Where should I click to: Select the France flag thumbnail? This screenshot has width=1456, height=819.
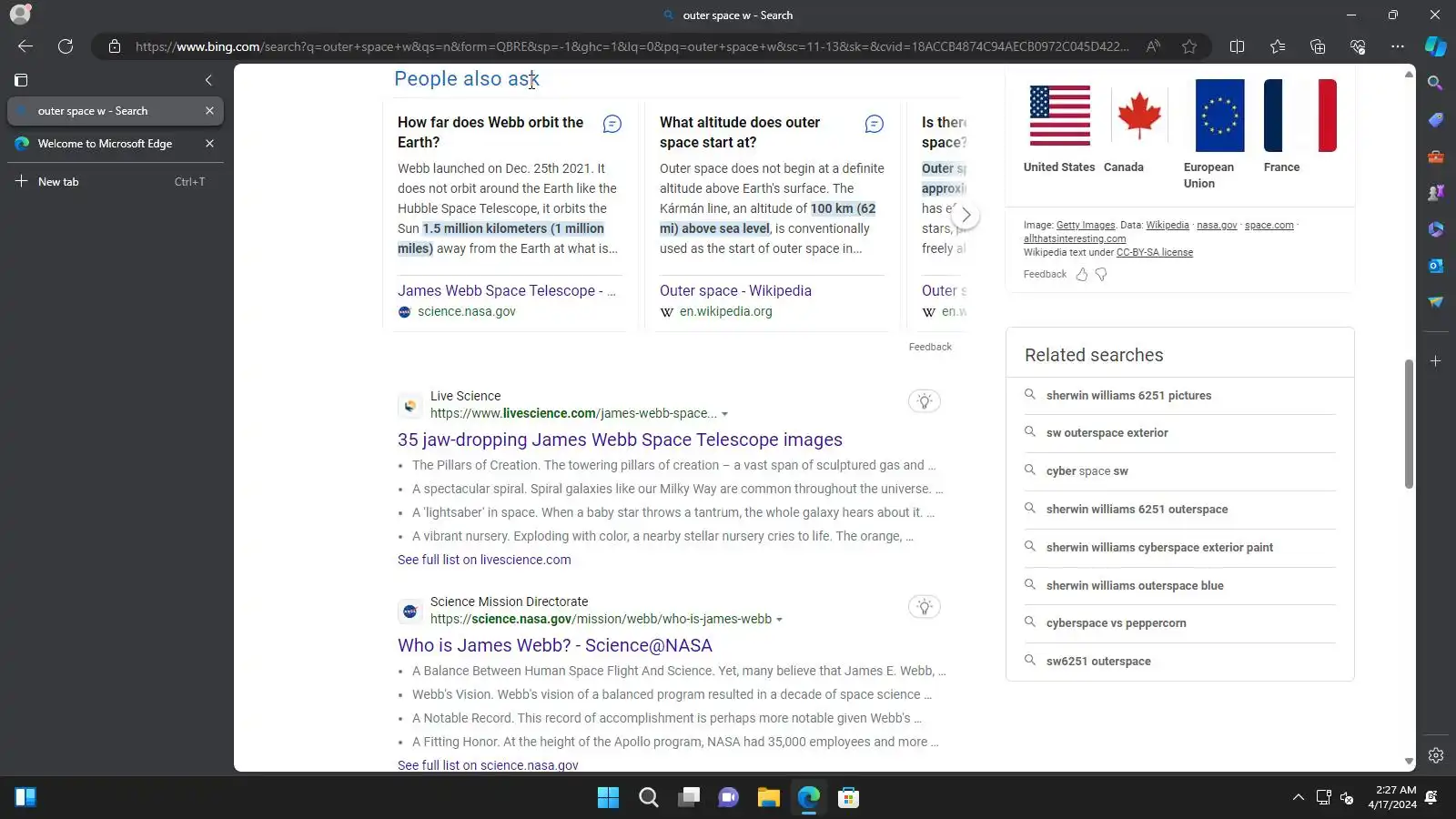tap(1300, 116)
